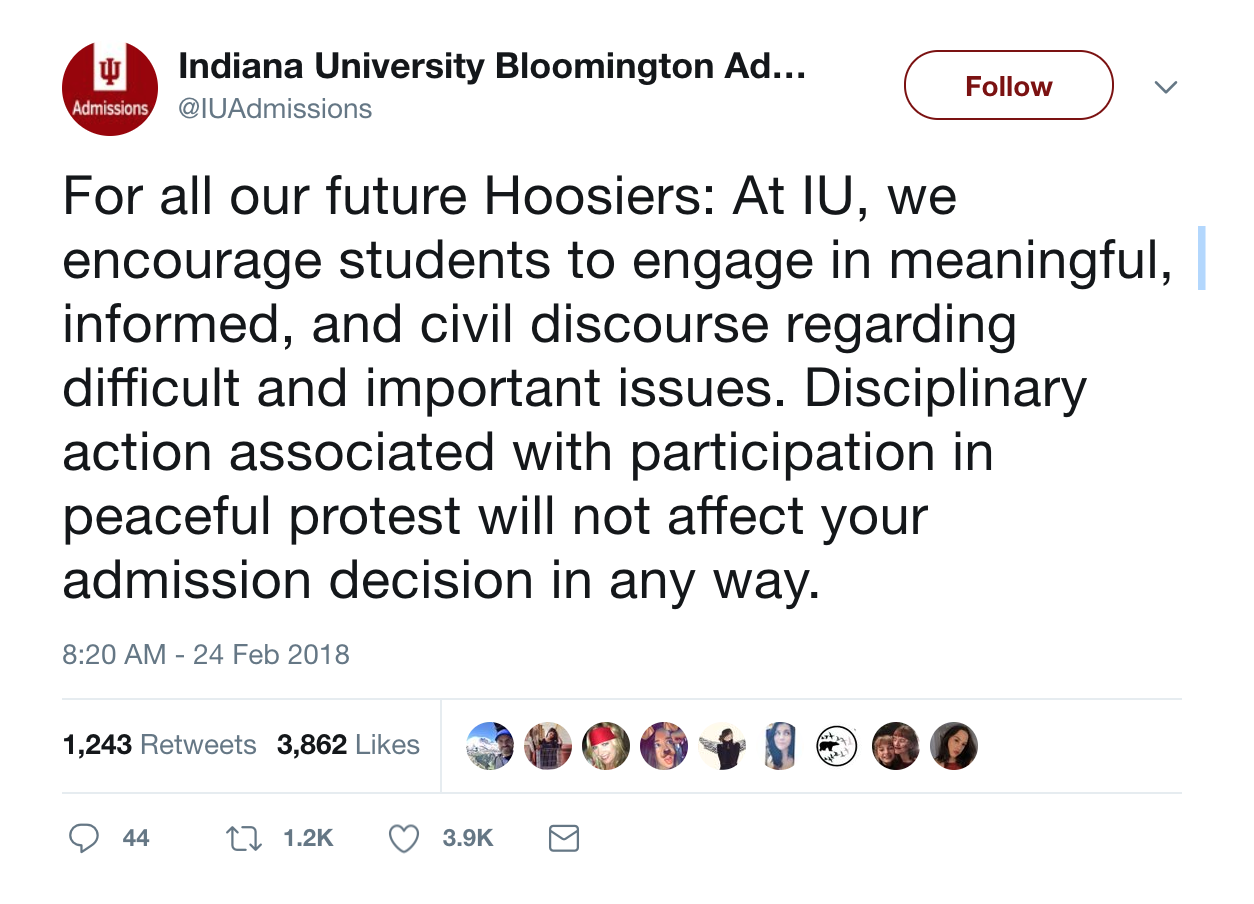Open the dog-filter selfie liker avatar
Viewport: 1254px width, 904px height.
point(664,746)
